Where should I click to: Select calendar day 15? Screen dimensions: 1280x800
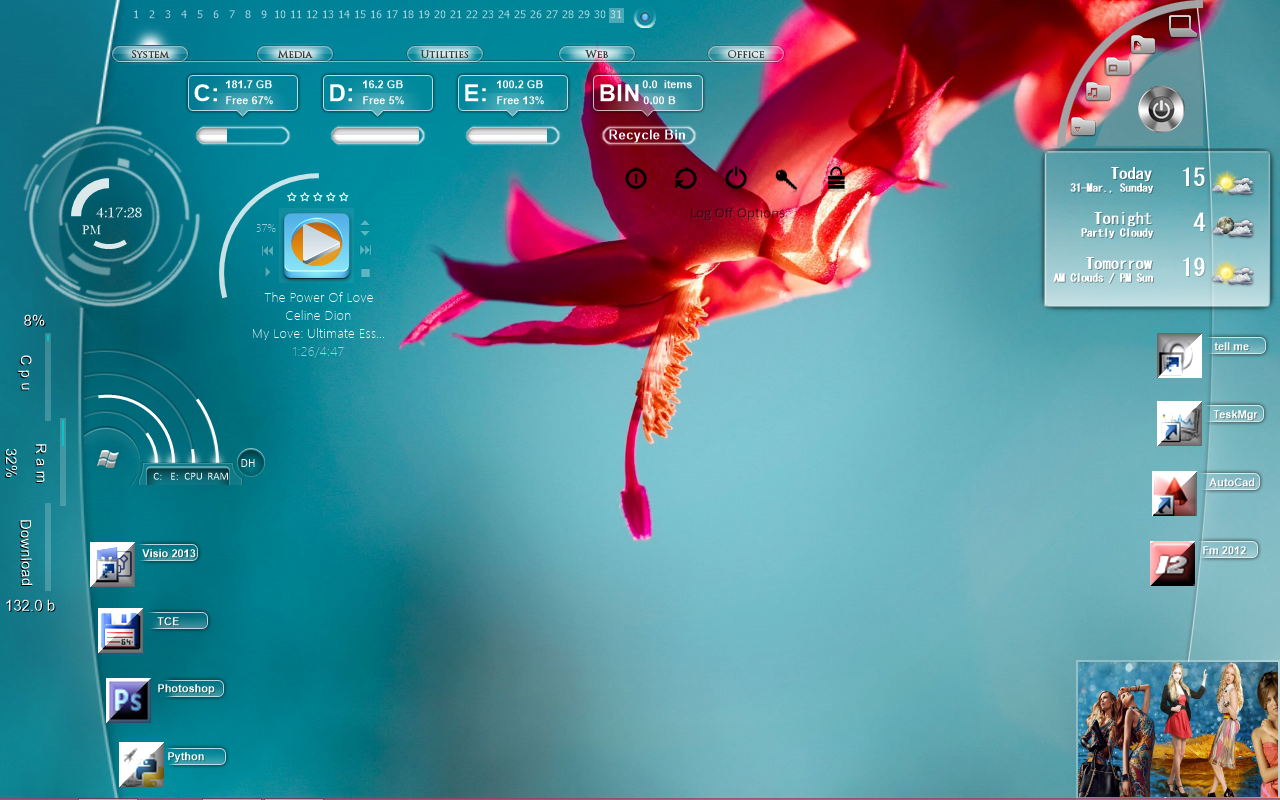click(360, 15)
